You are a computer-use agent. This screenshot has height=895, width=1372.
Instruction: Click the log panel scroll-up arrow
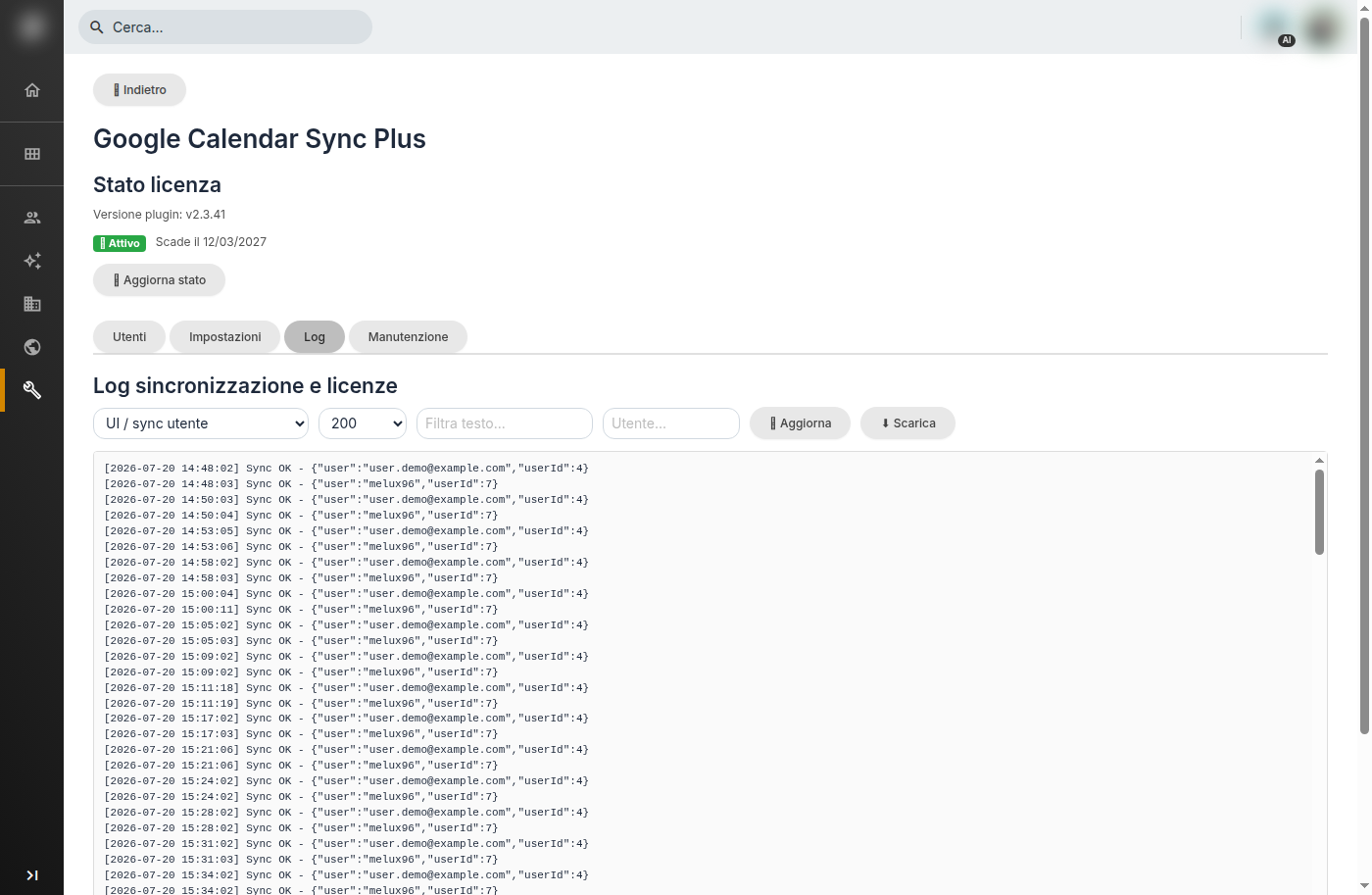click(x=1319, y=460)
